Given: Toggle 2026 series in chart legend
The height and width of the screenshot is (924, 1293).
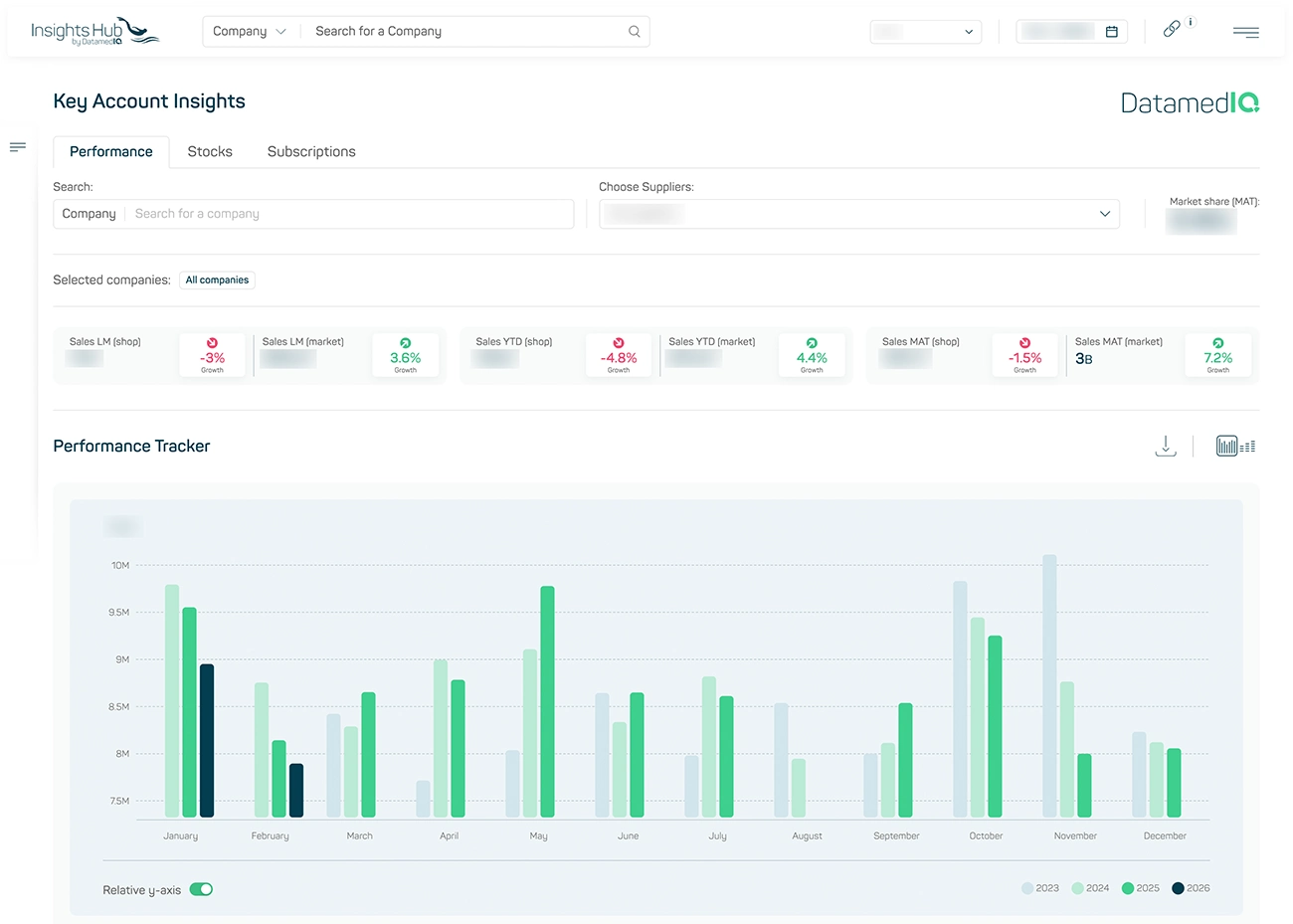Looking at the screenshot, I should coord(1191,888).
